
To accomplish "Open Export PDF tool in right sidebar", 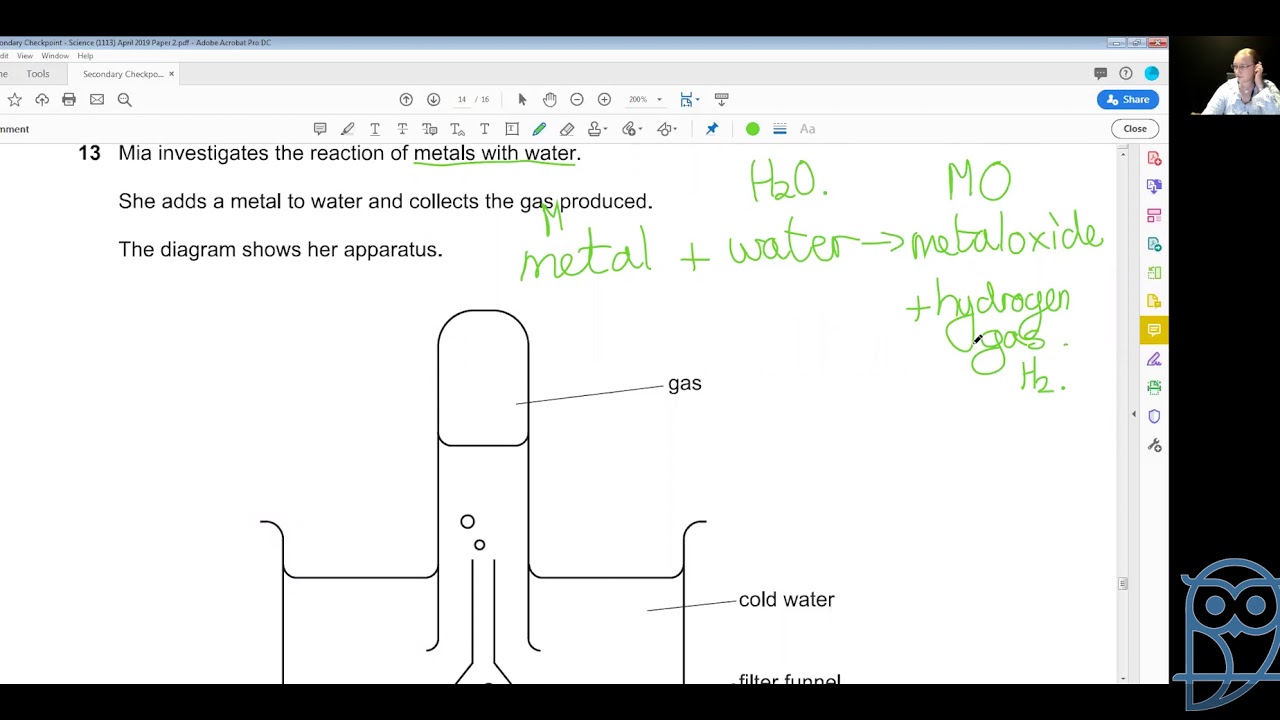I will [1154, 186].
